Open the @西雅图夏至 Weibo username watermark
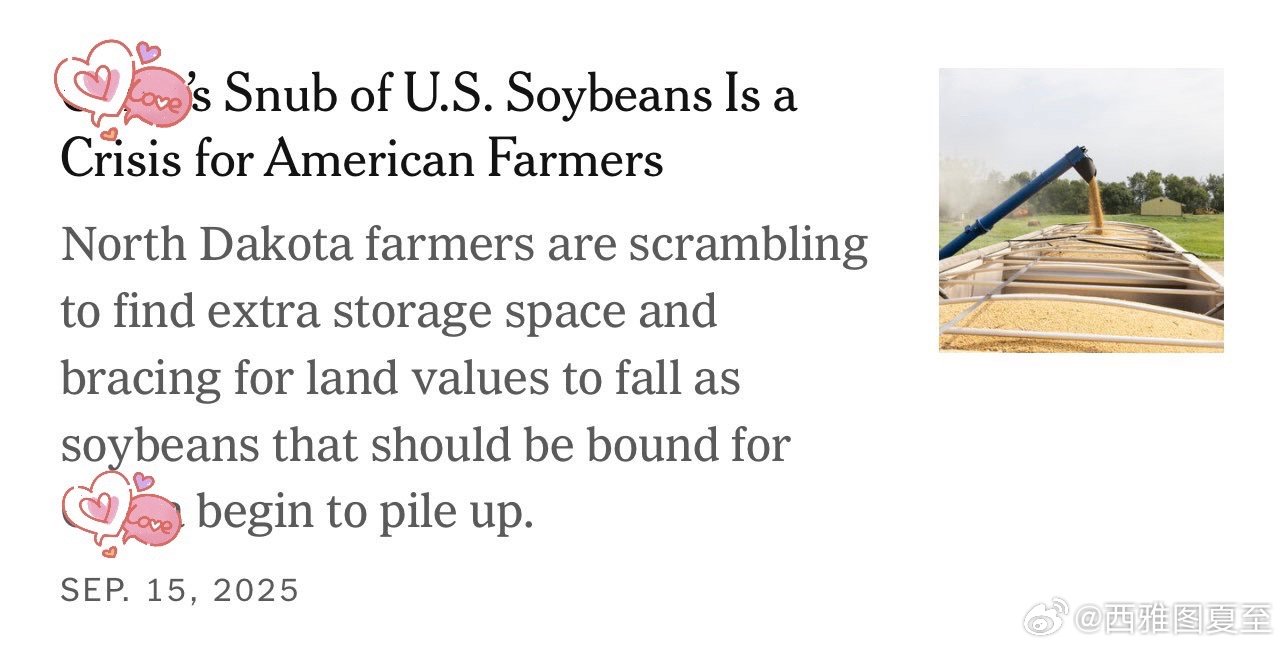 click(1174, 620)
